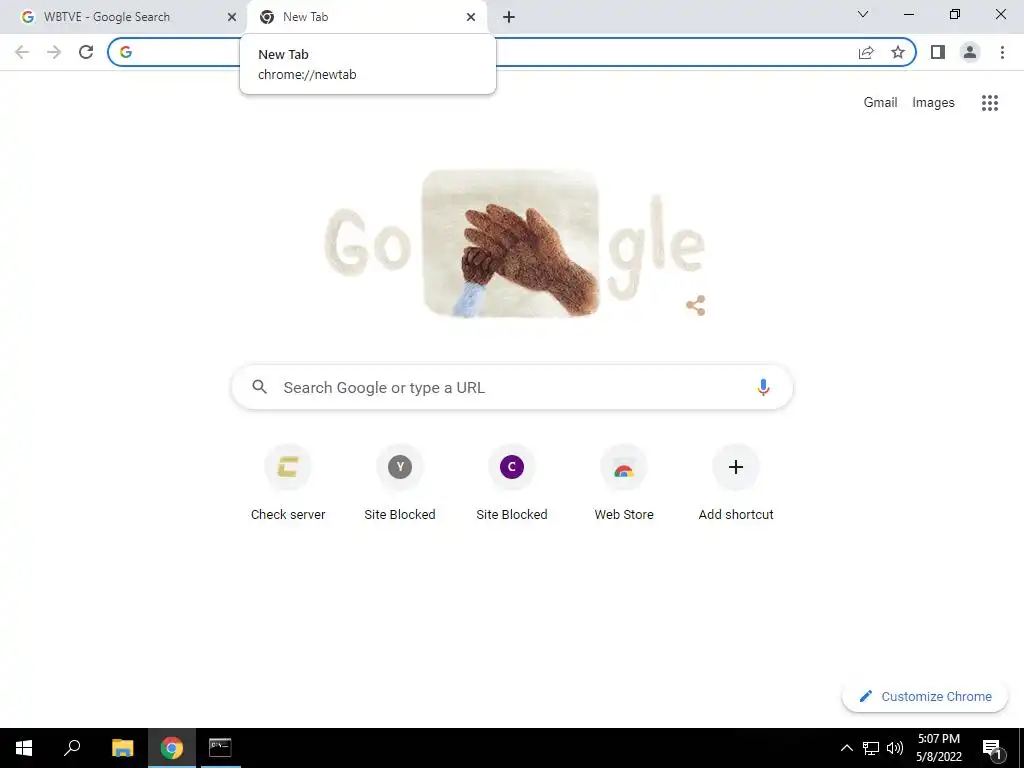Open Windows taskbar search
This screenshot has width=1024, height=768.
(x=72, y=748)
